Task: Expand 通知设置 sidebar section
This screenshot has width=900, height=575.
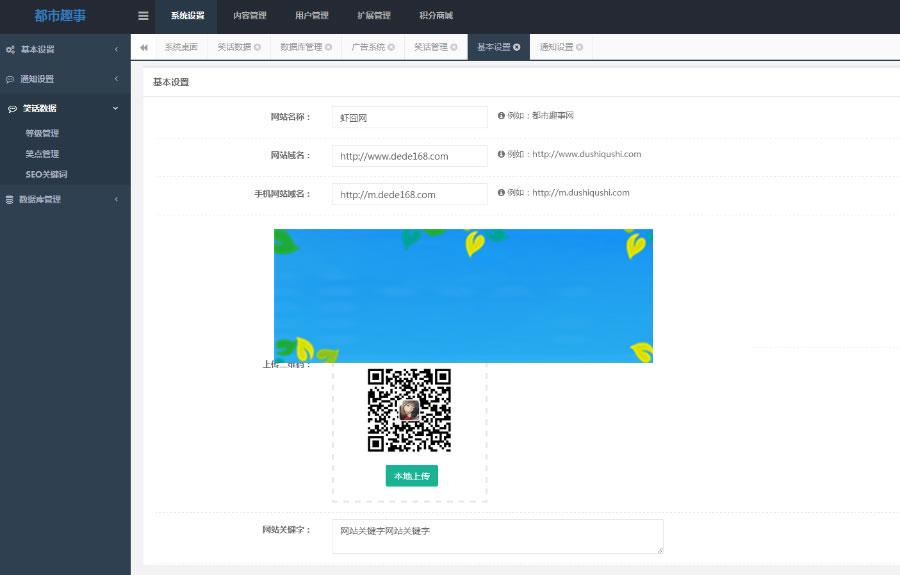Action: (x=65, y=79)
